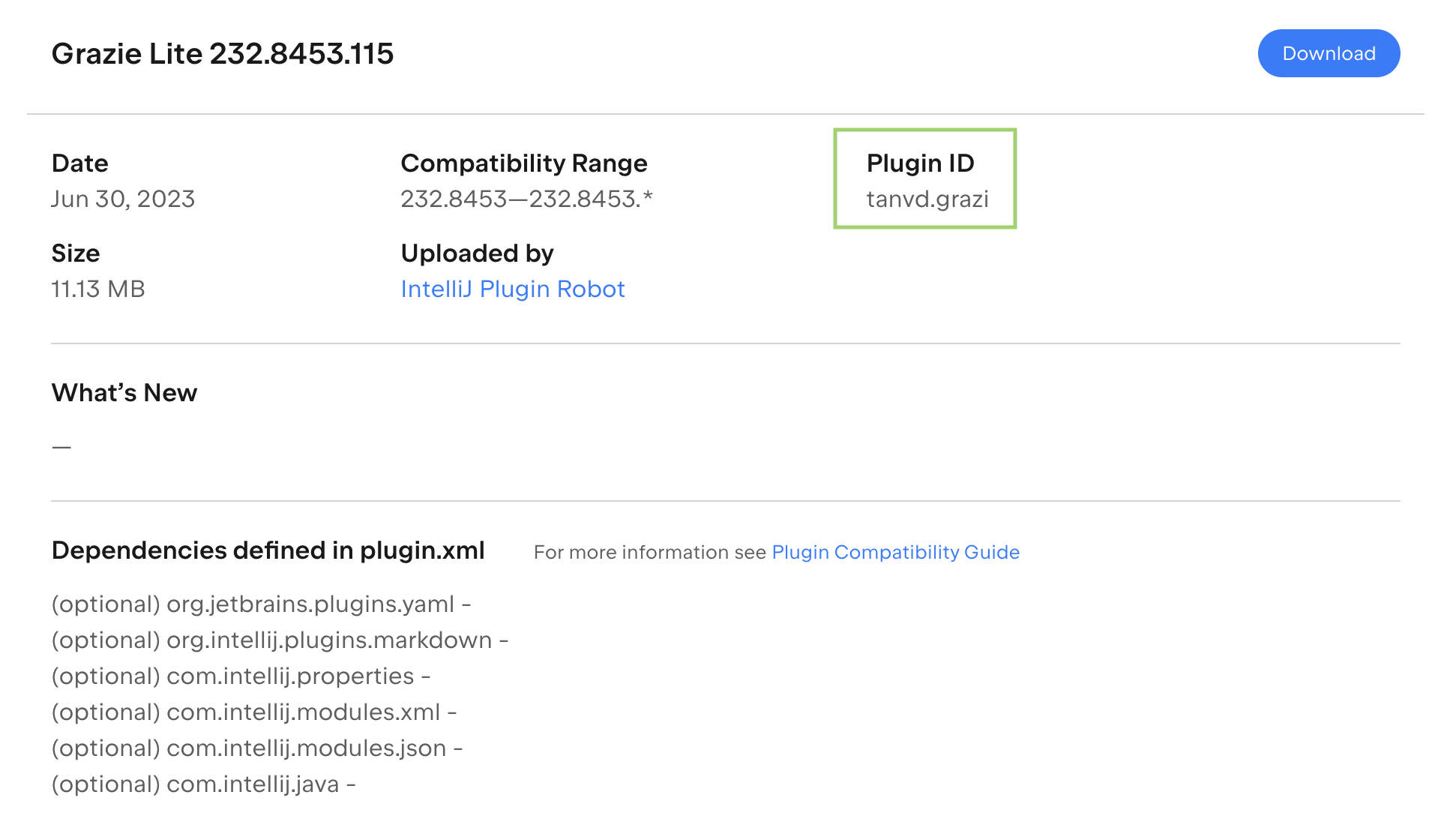Click the Download button
The width and height of the screenshot is (1456, 822).
point(1328,52)
